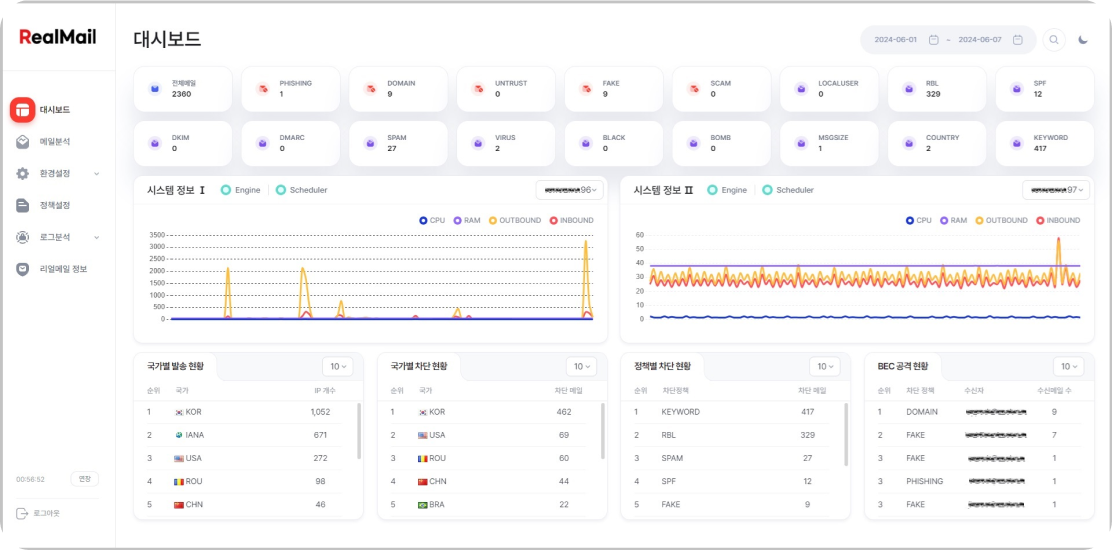
Task: Click the search magnifier icon in header
Action: (1053, 40)
